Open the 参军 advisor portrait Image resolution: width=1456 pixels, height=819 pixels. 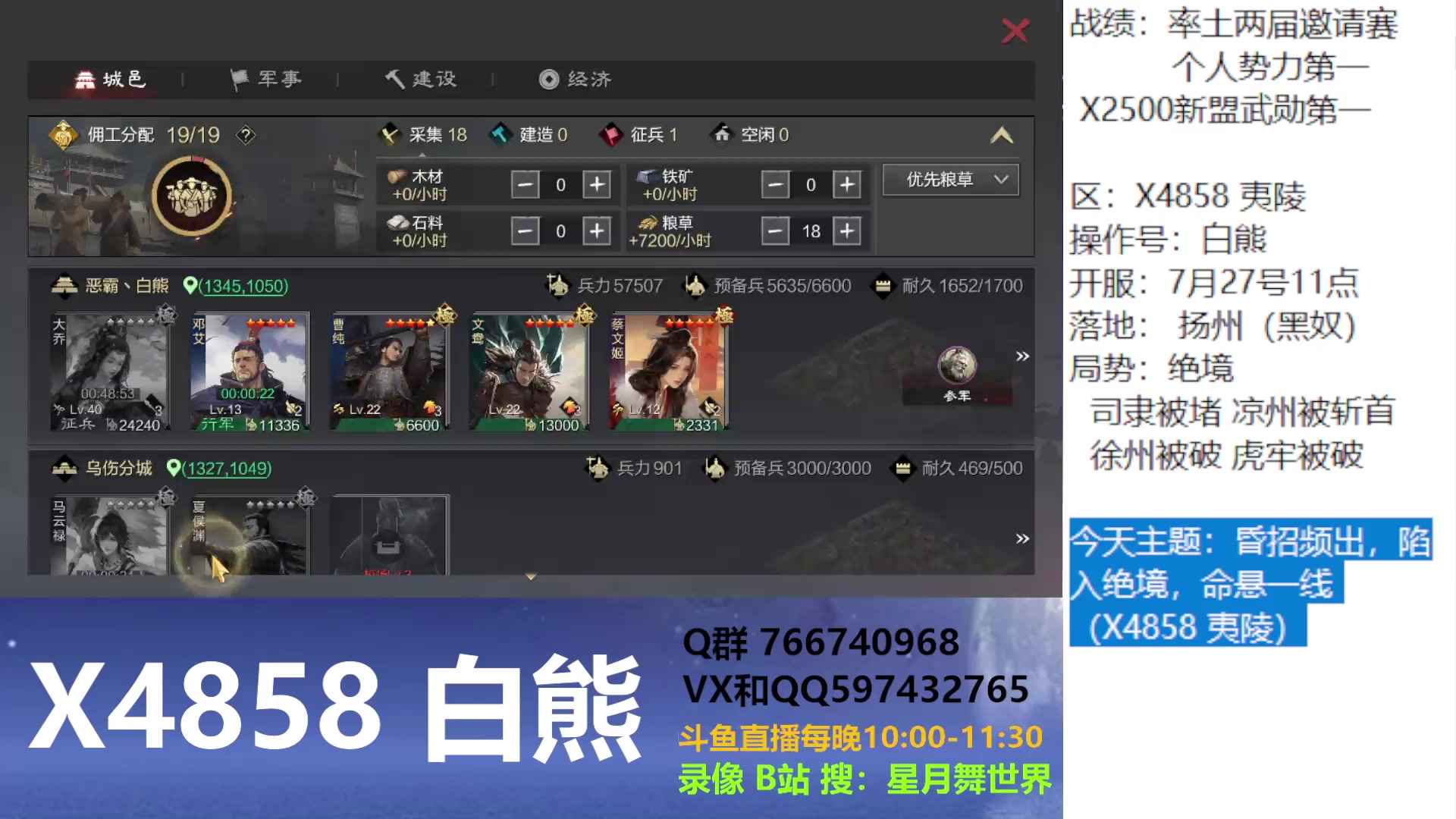(957, 366)
